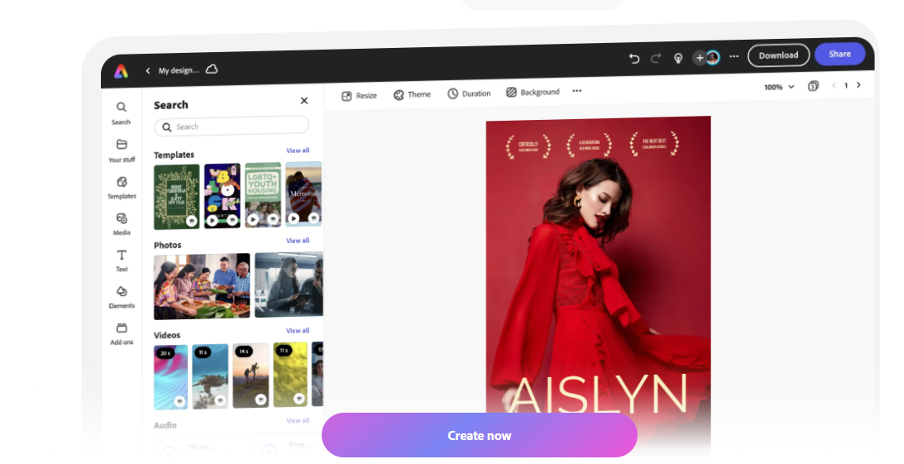View all Audio
This screenshot has height=464, width=904.
coord(297,421)
